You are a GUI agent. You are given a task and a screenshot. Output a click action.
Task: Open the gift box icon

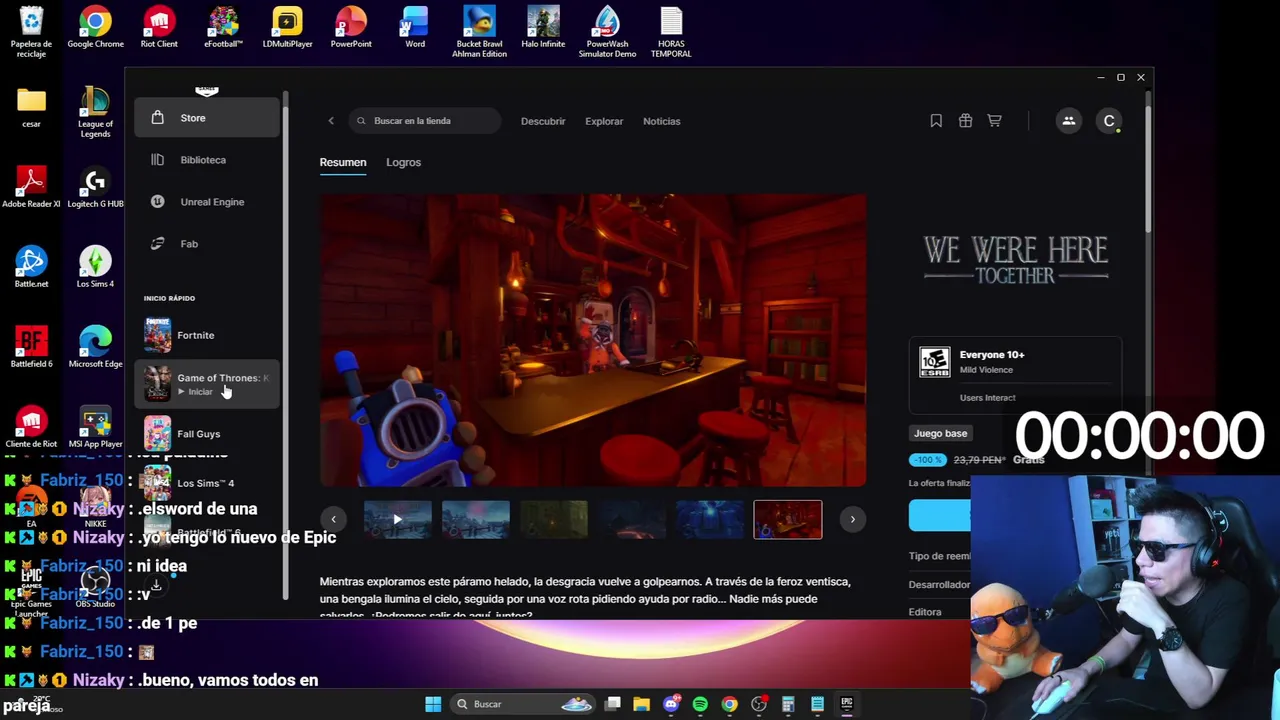pos(965,121)
